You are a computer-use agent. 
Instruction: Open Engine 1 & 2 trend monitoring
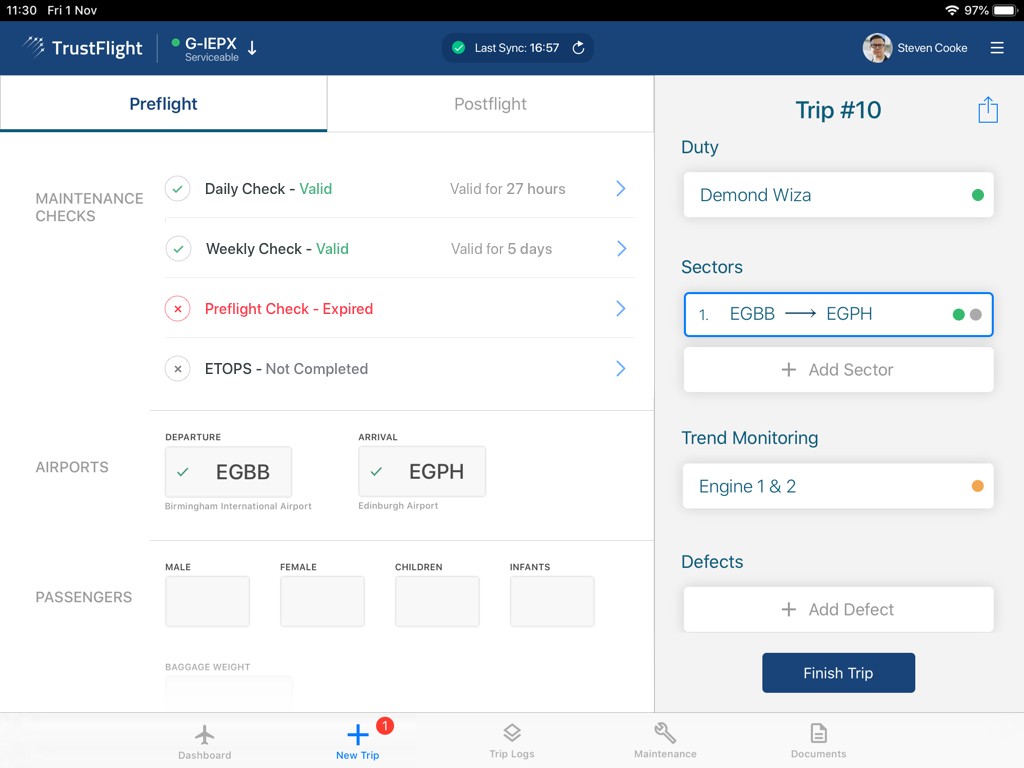pyautogui.click(x=839, y=486)
